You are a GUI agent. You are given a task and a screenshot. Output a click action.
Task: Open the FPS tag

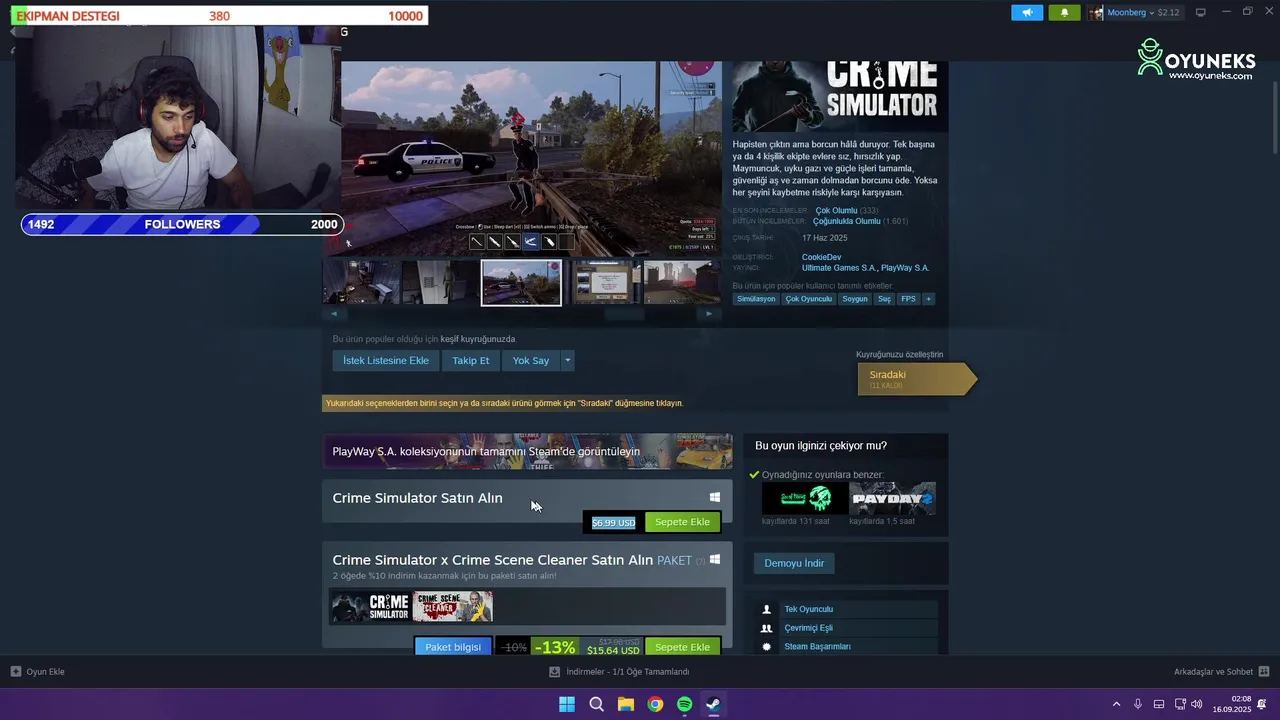coord(908,299)
